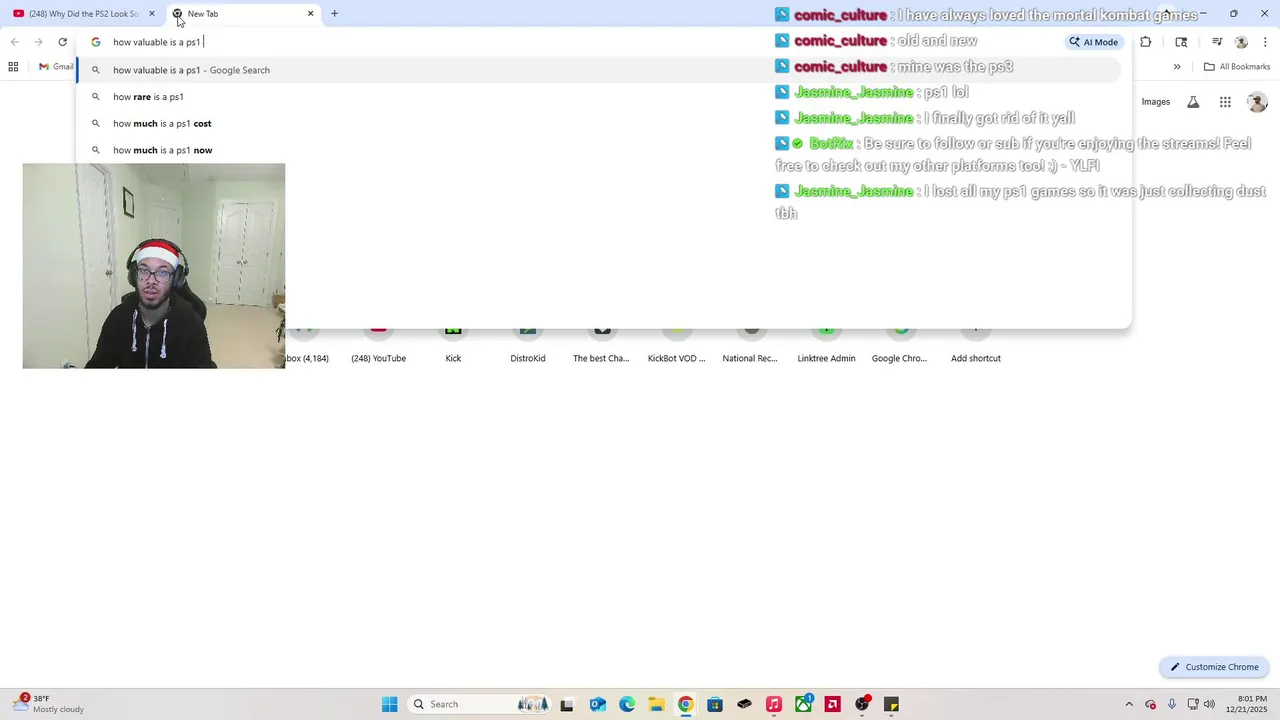Open the weather widget showing 38°F
The width and height of the screenshot is (1280, 720).
50,704
